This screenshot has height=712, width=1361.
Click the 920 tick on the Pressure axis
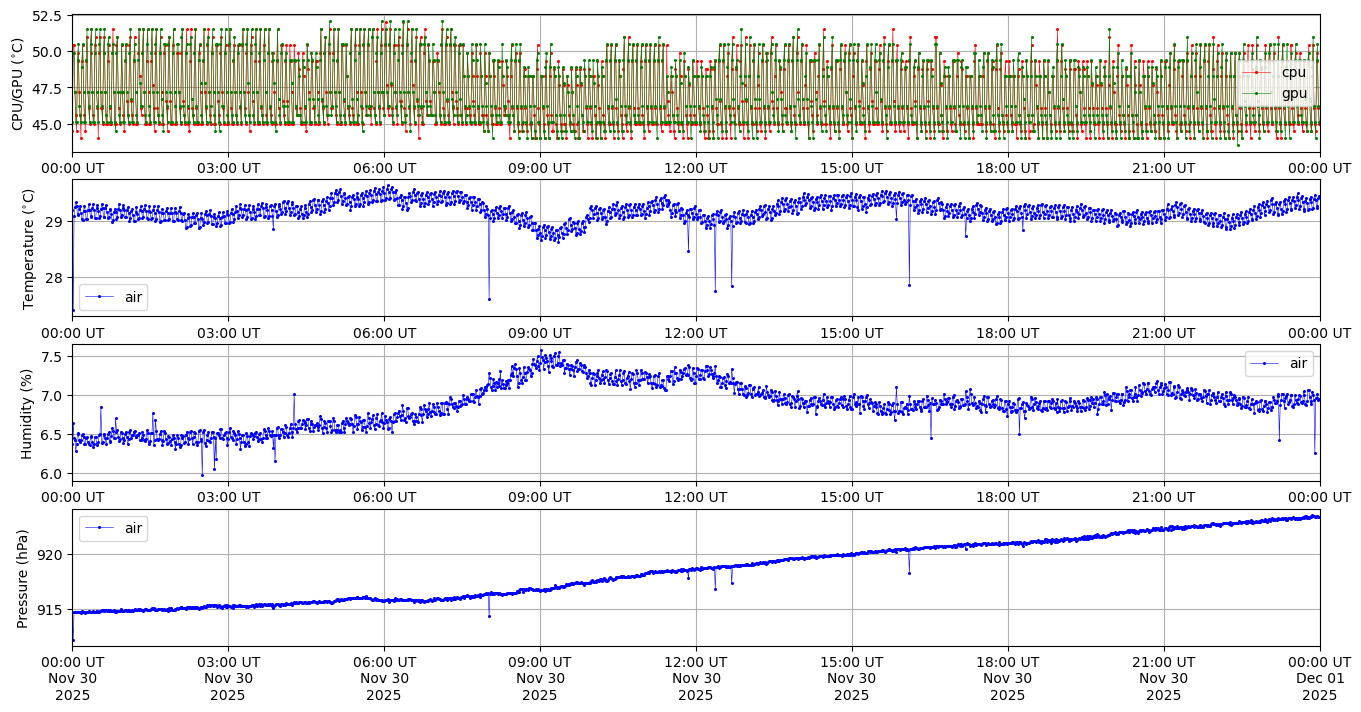pyautogui.click(x=51, y=555)
